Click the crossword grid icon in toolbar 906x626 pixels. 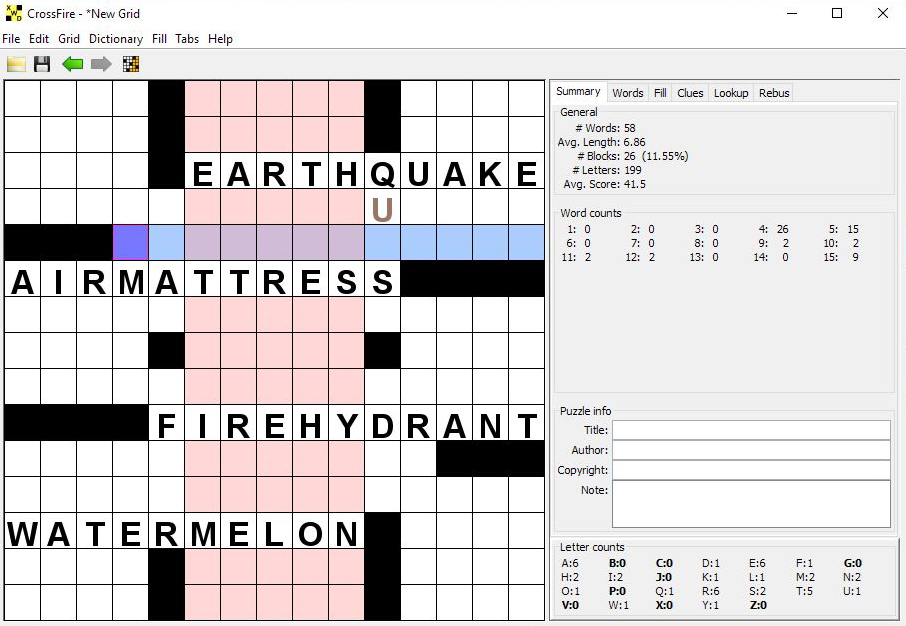tap(131, 65)
